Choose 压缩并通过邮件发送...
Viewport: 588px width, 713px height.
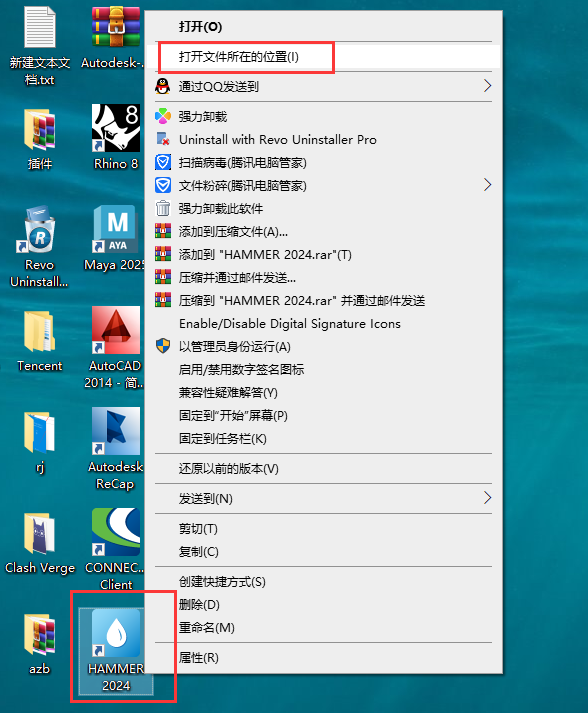pos(323,277)
